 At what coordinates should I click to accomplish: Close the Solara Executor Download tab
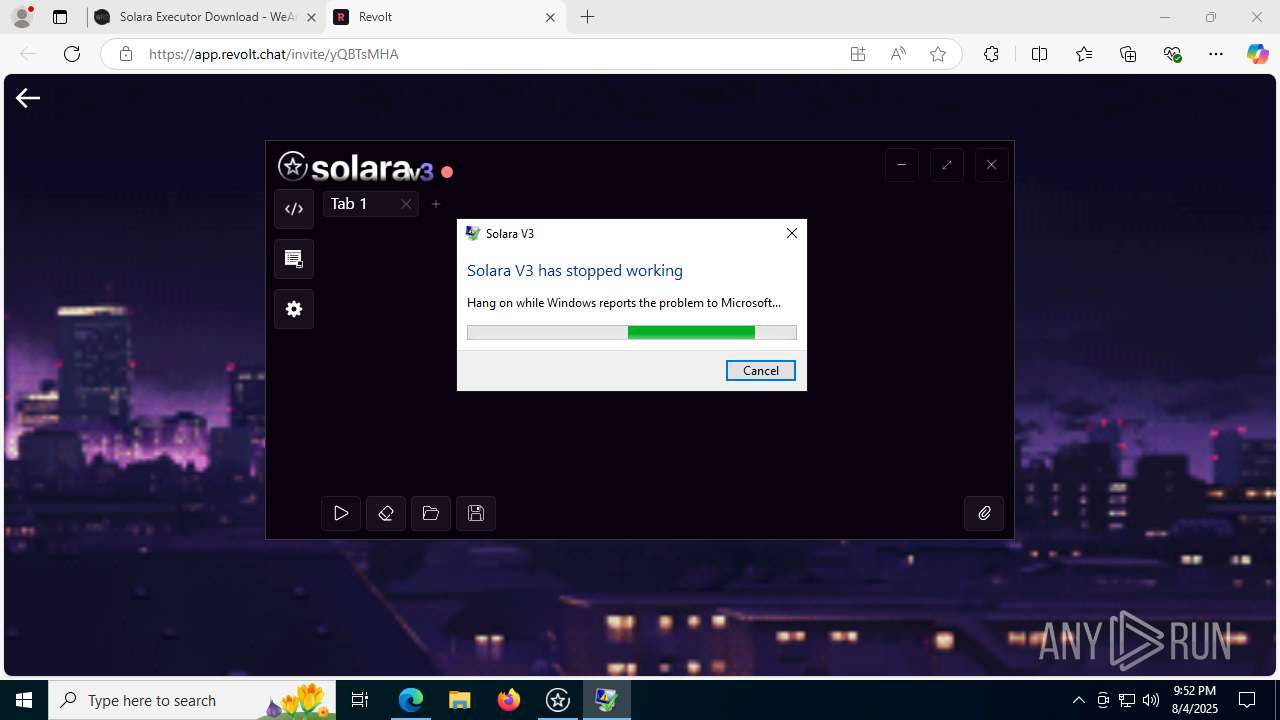[x=311, y=17]
